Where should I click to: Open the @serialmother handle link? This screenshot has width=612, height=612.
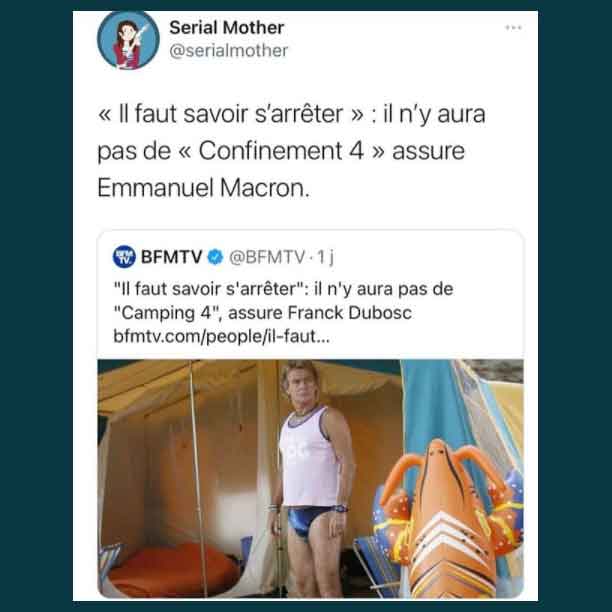tap(228, 51)
